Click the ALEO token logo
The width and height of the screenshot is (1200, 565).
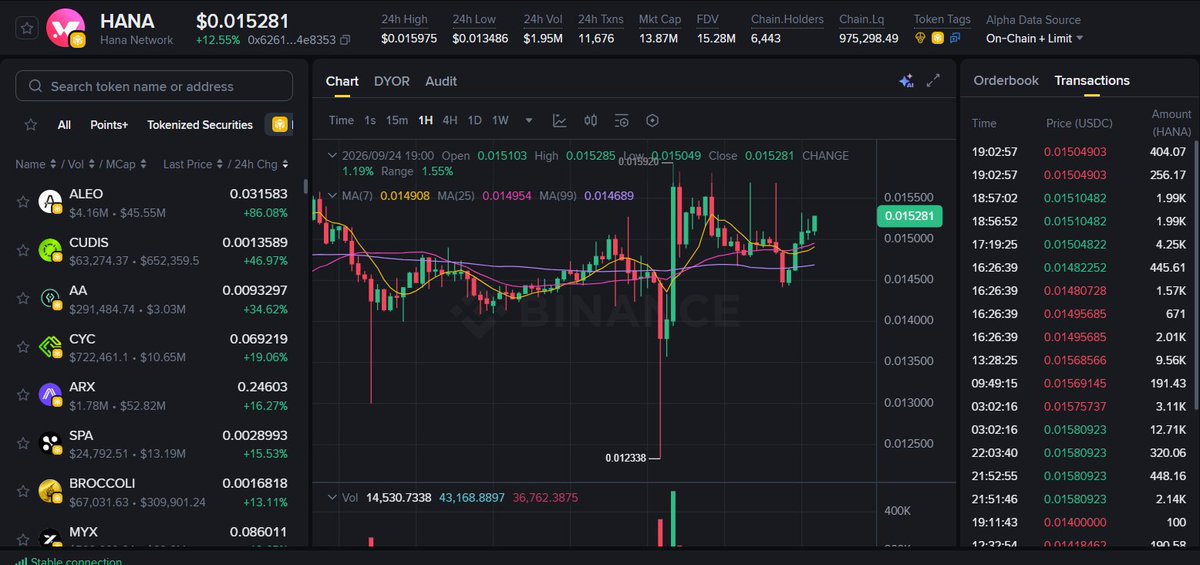50,202
